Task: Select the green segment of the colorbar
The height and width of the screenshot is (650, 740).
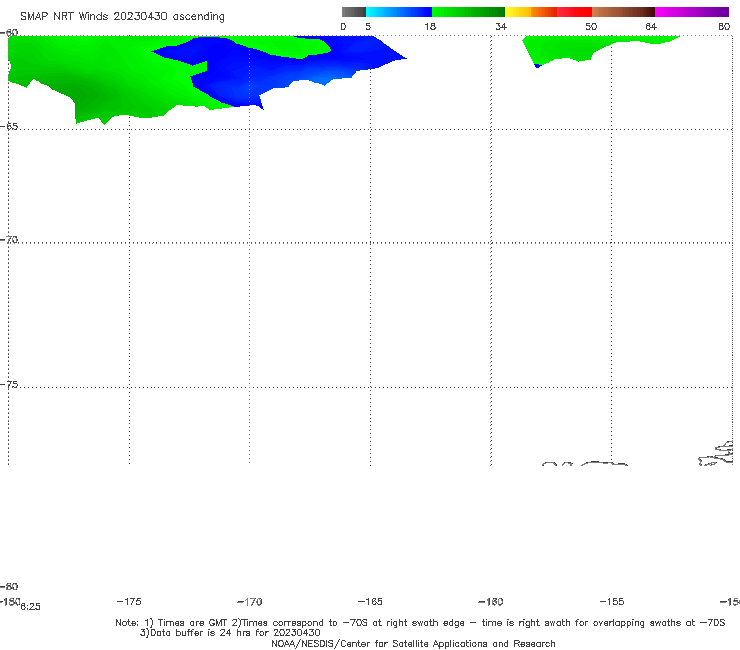Action: 468,12
